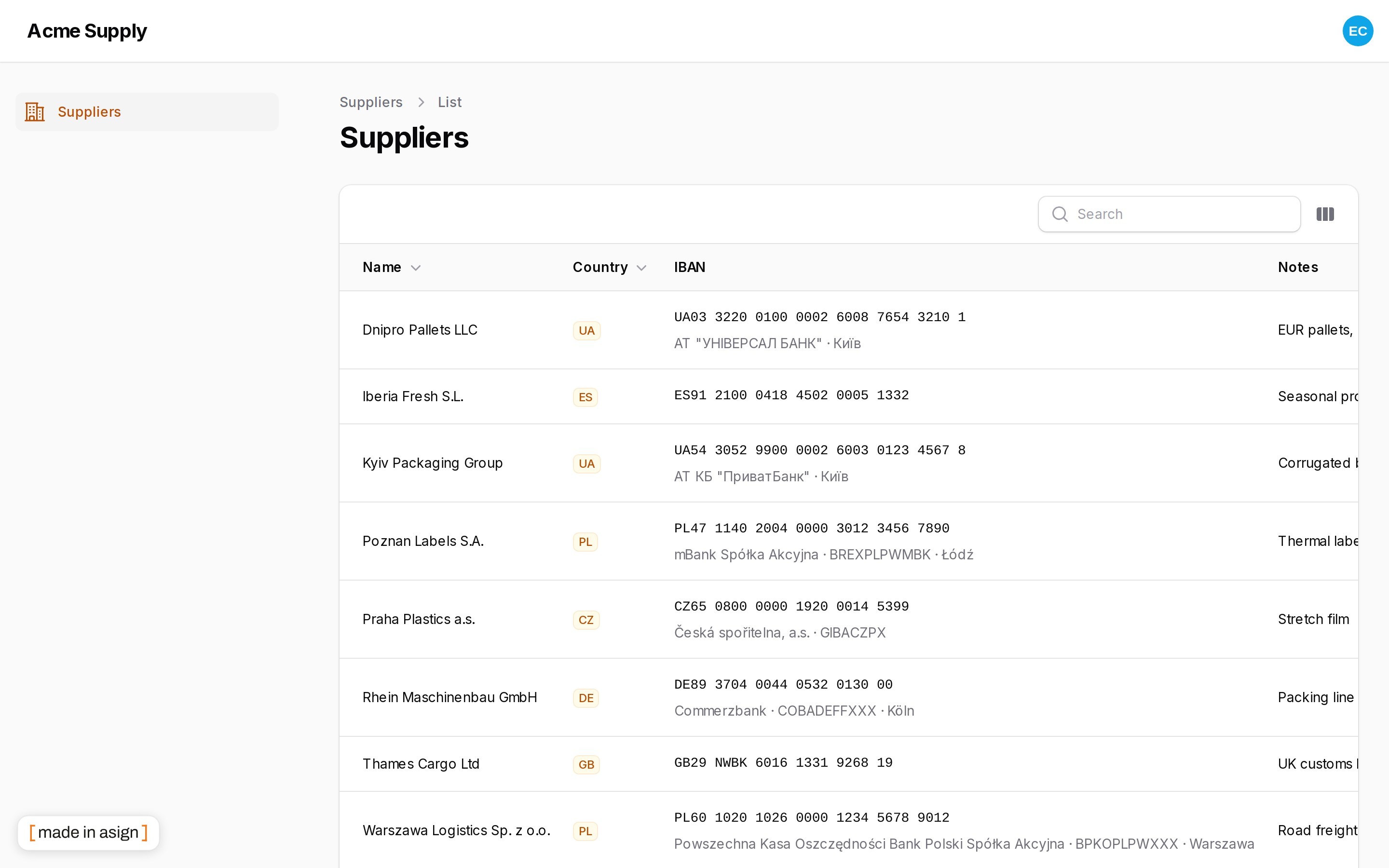The image size is (1389, 868).
Task: Click IBAN starting with PL60 1020
Action: pyautogui.click(x=812, y=817)
